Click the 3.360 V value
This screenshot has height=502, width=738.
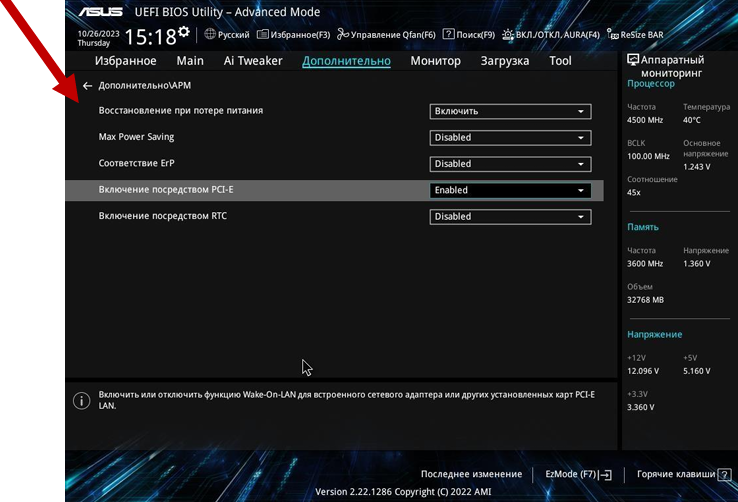pos(641,407)
